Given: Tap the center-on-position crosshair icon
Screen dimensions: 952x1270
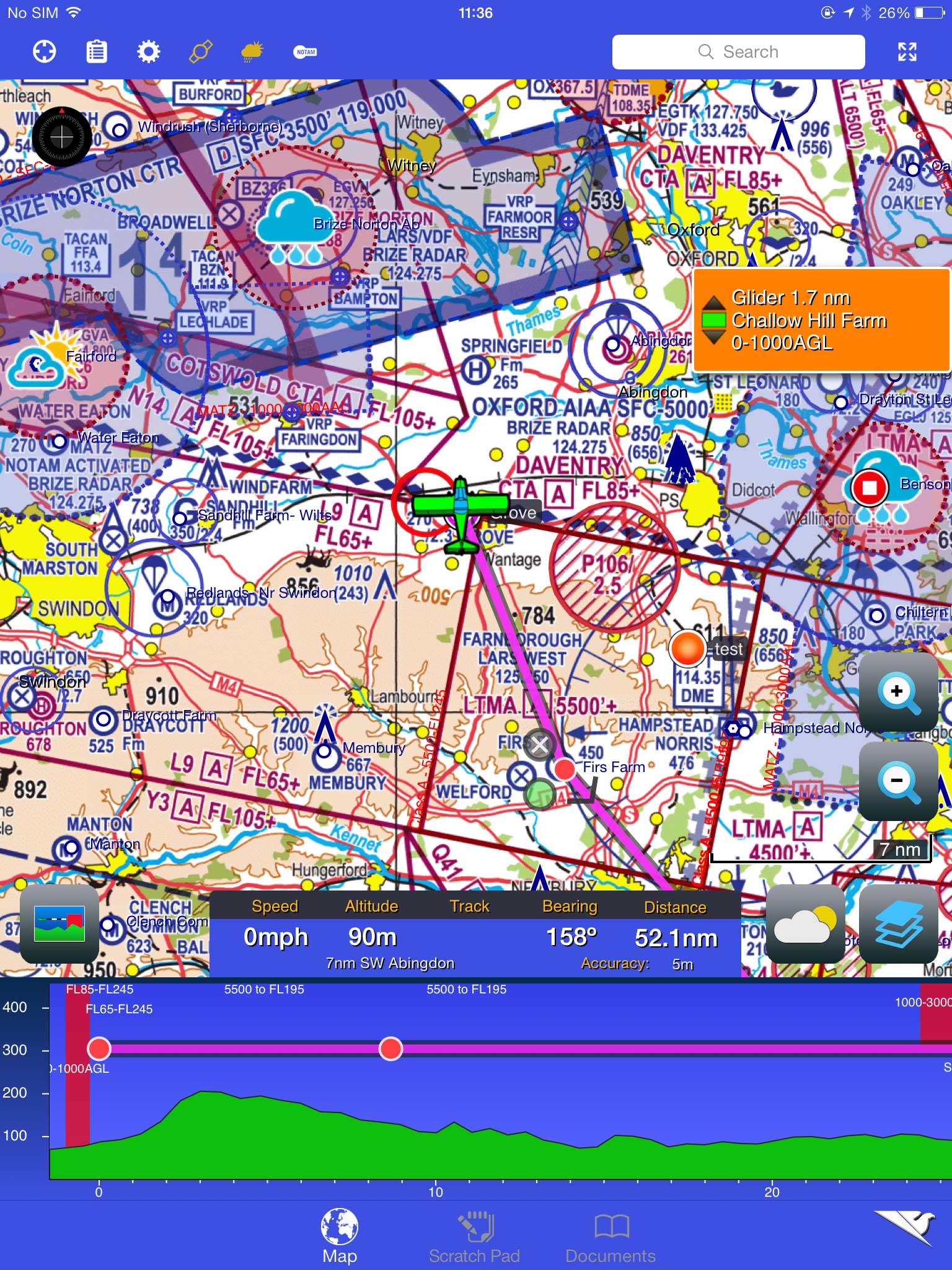Looking at the screenshot, I should click(x=45, y=51).
